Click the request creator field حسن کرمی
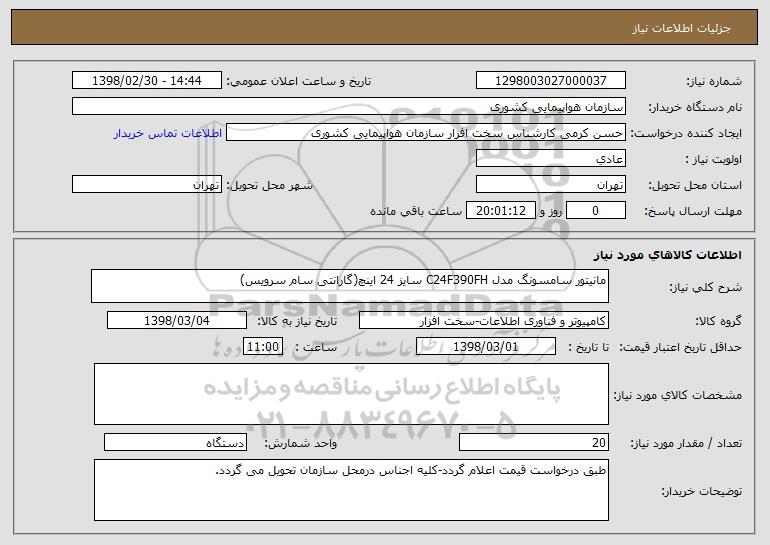This screenshot has height=545, width=770. tap(426, 133)
